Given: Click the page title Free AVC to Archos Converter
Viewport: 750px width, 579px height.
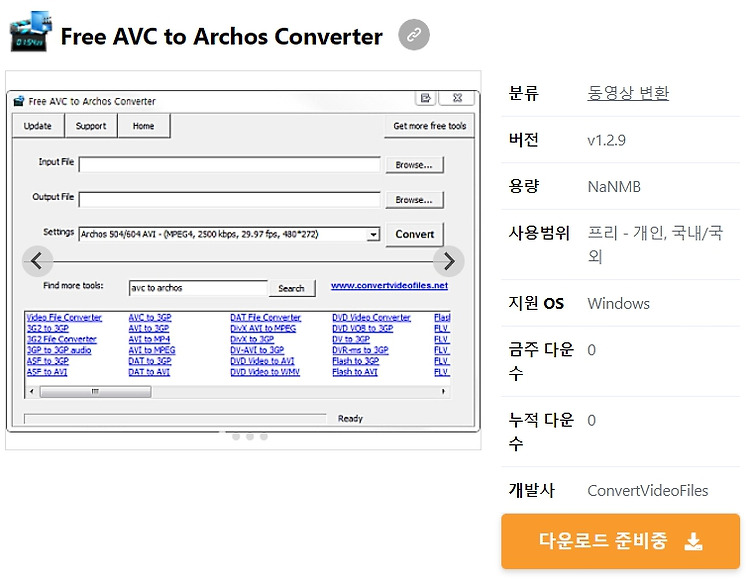Looking at the screenshot, I should point(221,36).
